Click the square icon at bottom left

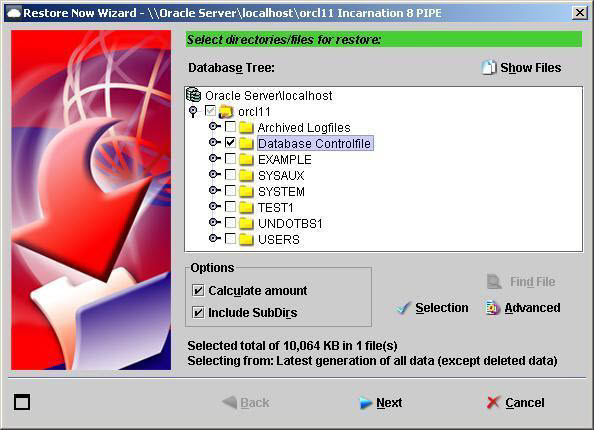pyautogui.click(x=22, y=402)
